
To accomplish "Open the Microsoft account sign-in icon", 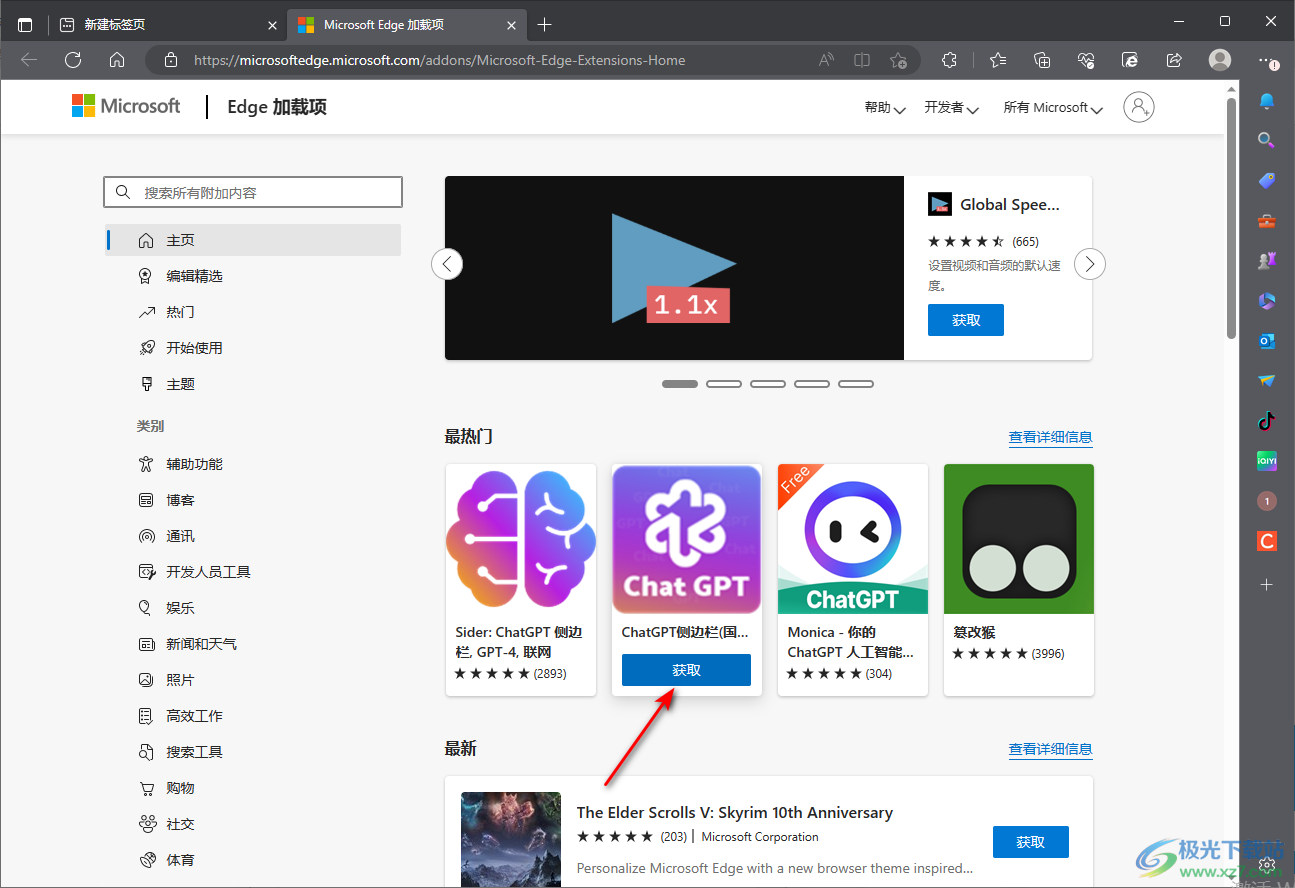I will pos(1139,107).
